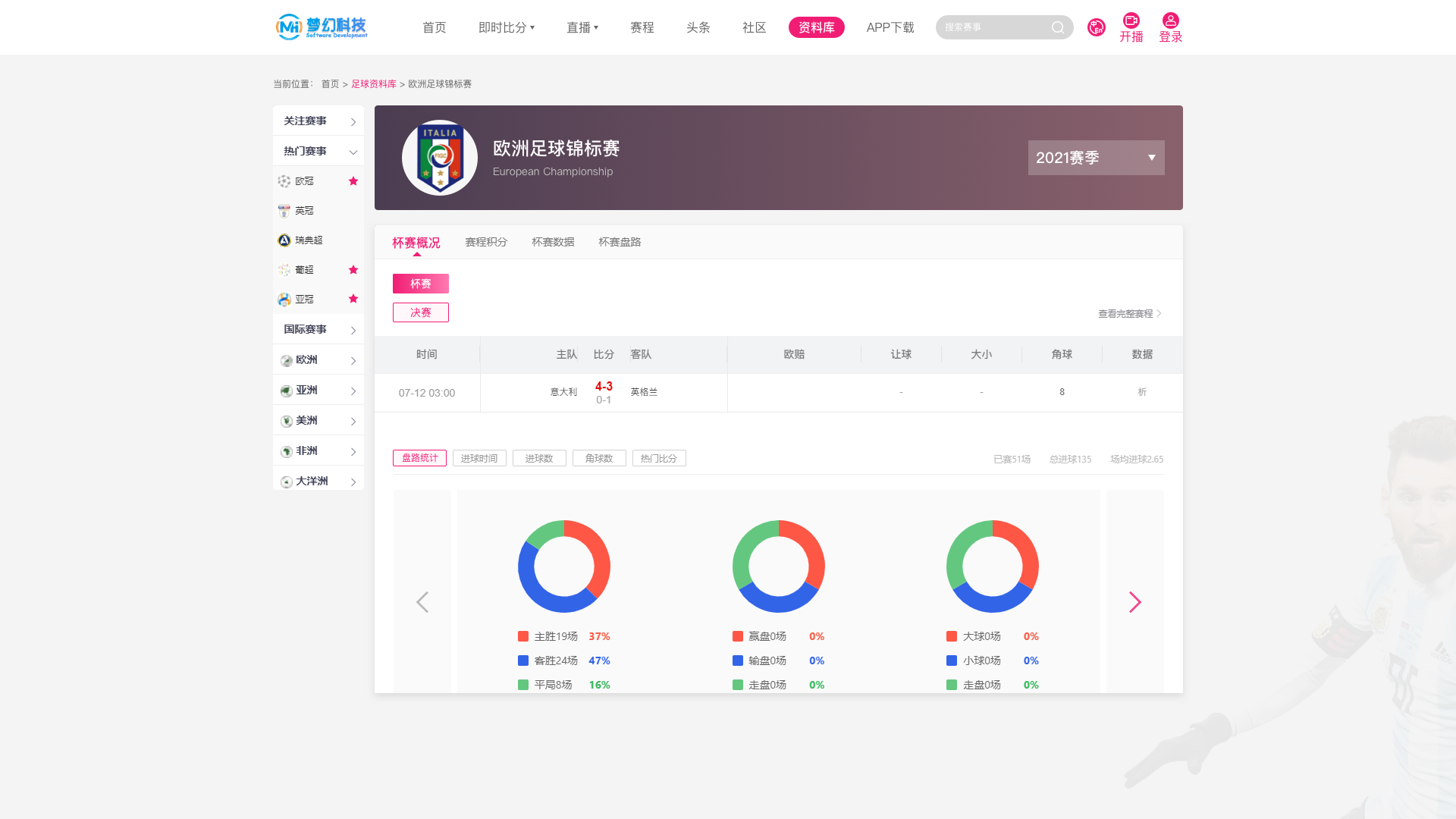Open 赛程 in top navigation

pyautogui.click(x=642, y=27)
